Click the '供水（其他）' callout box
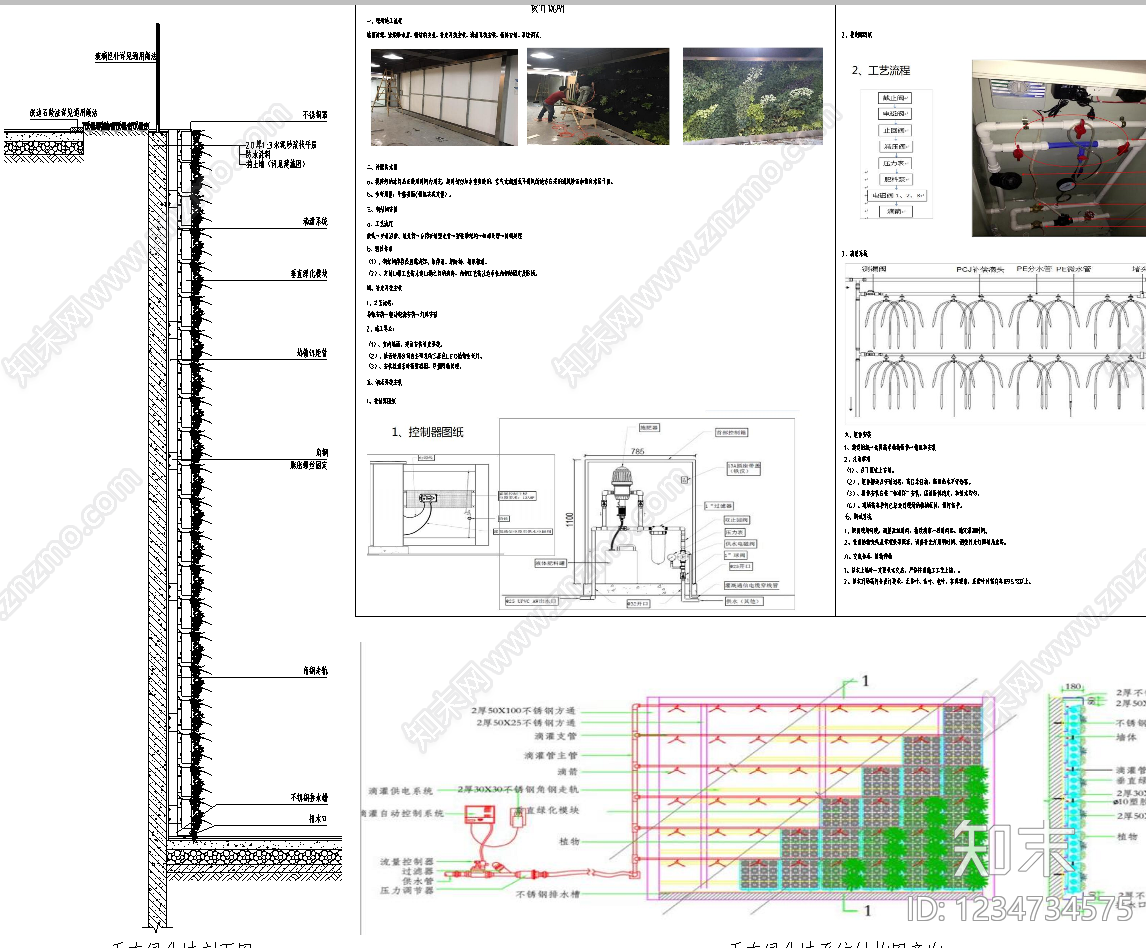The width and height of the screenshot is (1146, 948). click(x=744, y=601)
